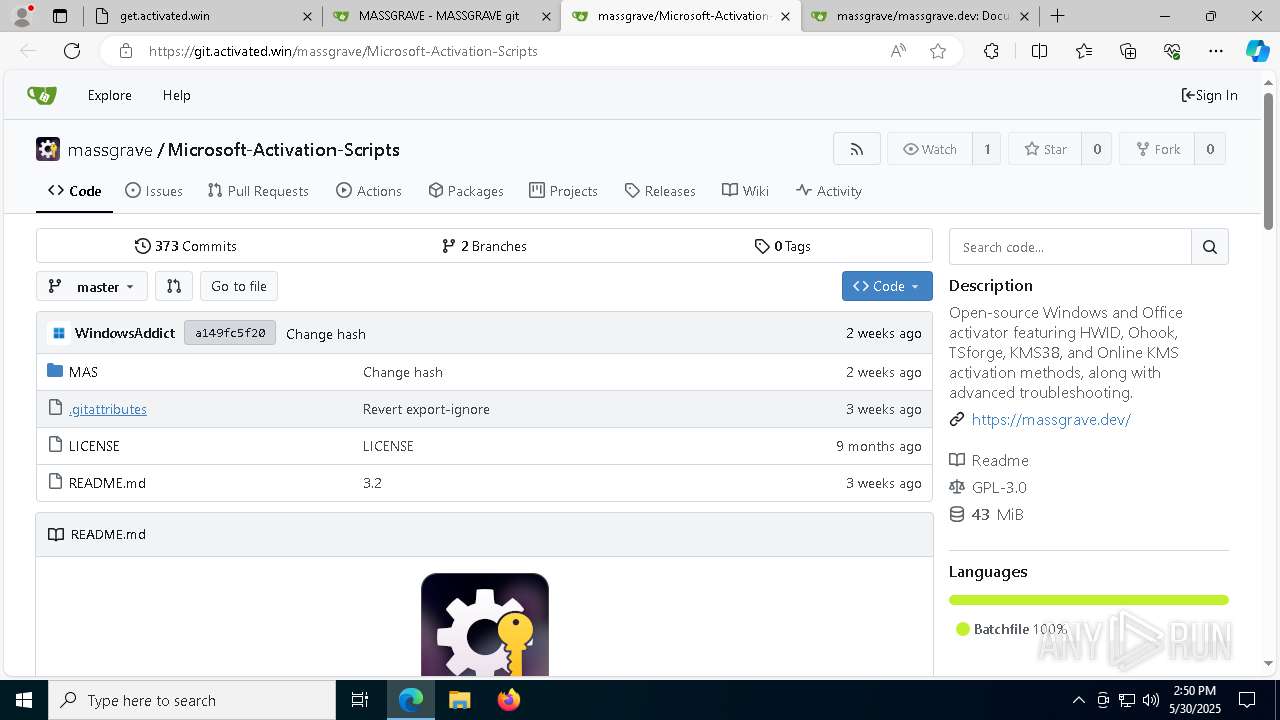
Task: Open Help in the top navigation
Action: (x=177, y=95)
